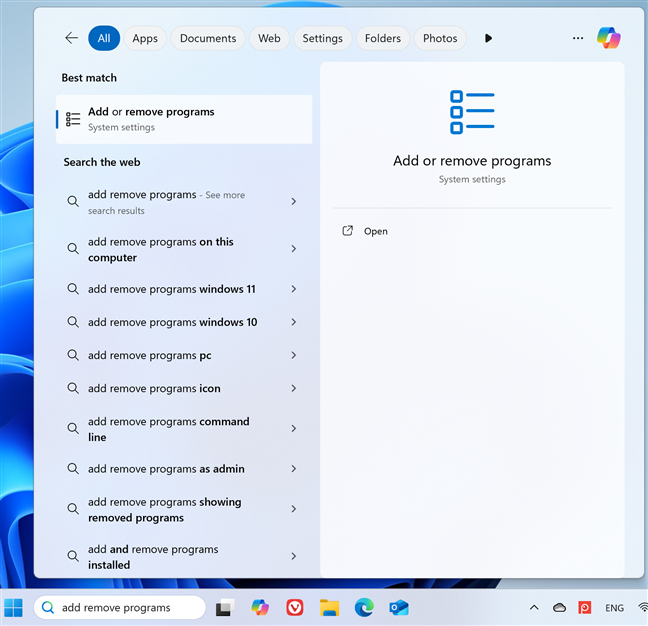This screenshot has width=648, height=626.
Task: Open Task View from the taskbar
Action: coord(225,607)
